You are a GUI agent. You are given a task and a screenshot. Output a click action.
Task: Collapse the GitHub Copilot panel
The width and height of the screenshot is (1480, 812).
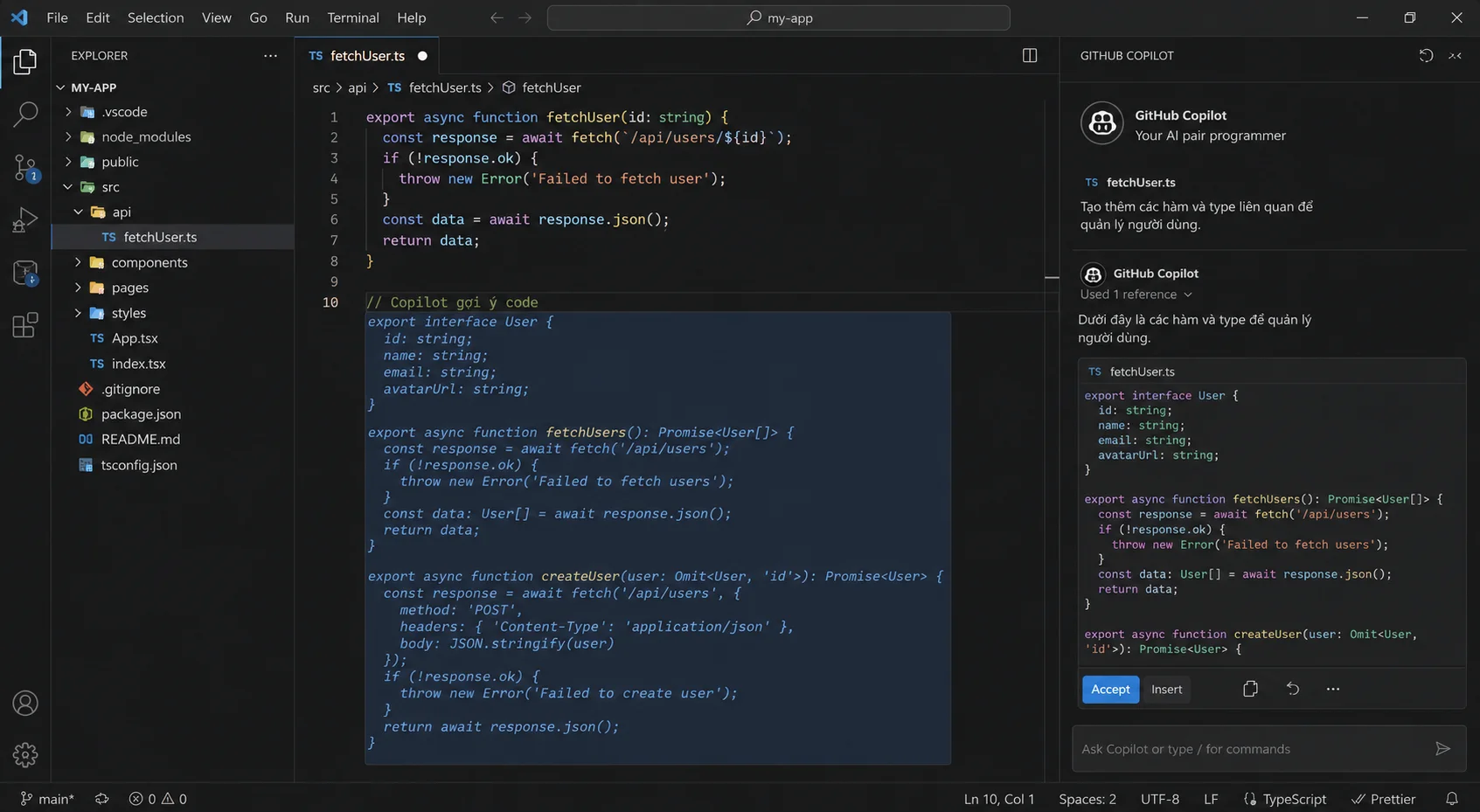1455,55
